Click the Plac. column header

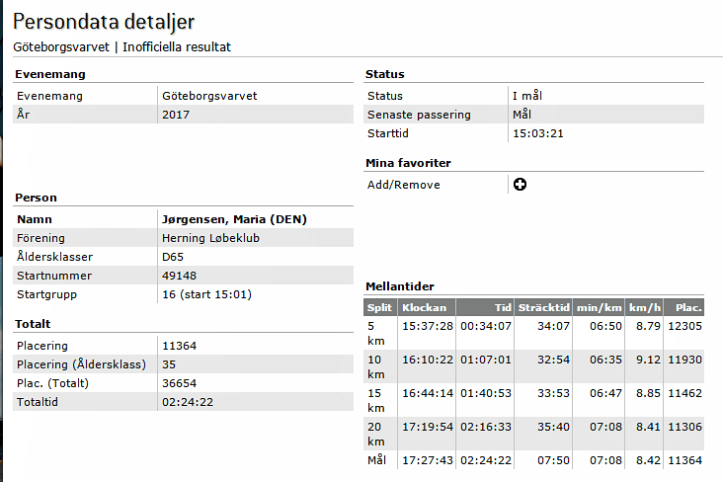point(689,307)
